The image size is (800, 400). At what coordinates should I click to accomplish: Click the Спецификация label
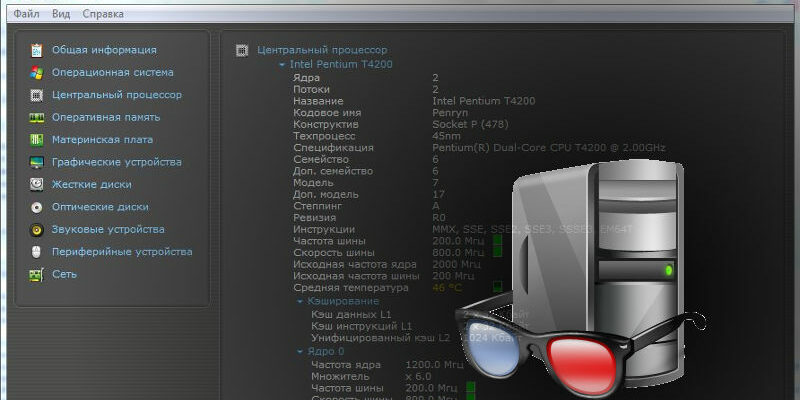[x=333, y=147]
